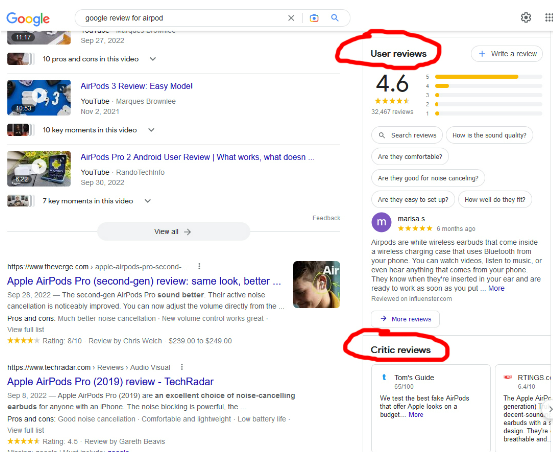Select 'Are they comfortable?' chip
This screenshot has height=452, width=553.
point(410,157)
